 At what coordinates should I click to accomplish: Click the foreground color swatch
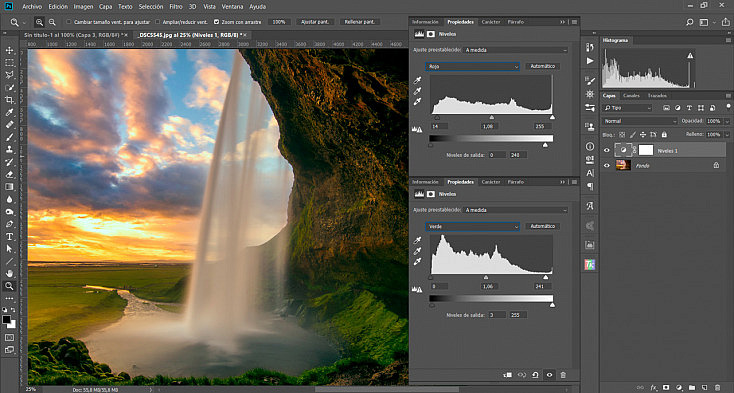click(x=7, y=320)
